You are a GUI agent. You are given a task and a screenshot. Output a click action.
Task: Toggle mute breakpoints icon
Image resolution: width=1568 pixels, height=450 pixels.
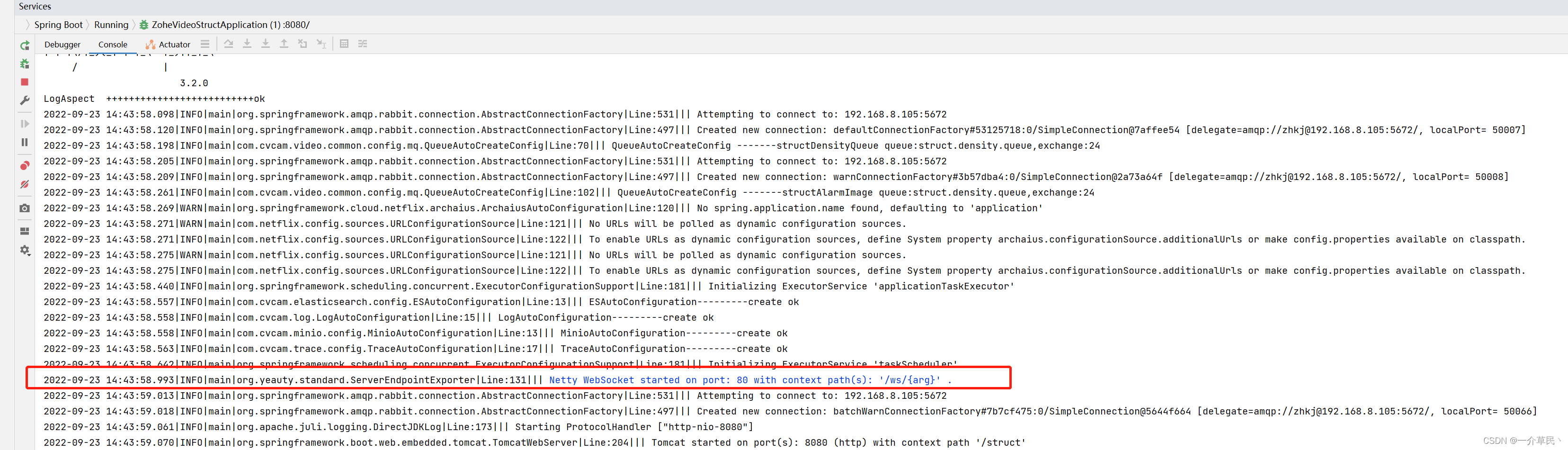25,184
